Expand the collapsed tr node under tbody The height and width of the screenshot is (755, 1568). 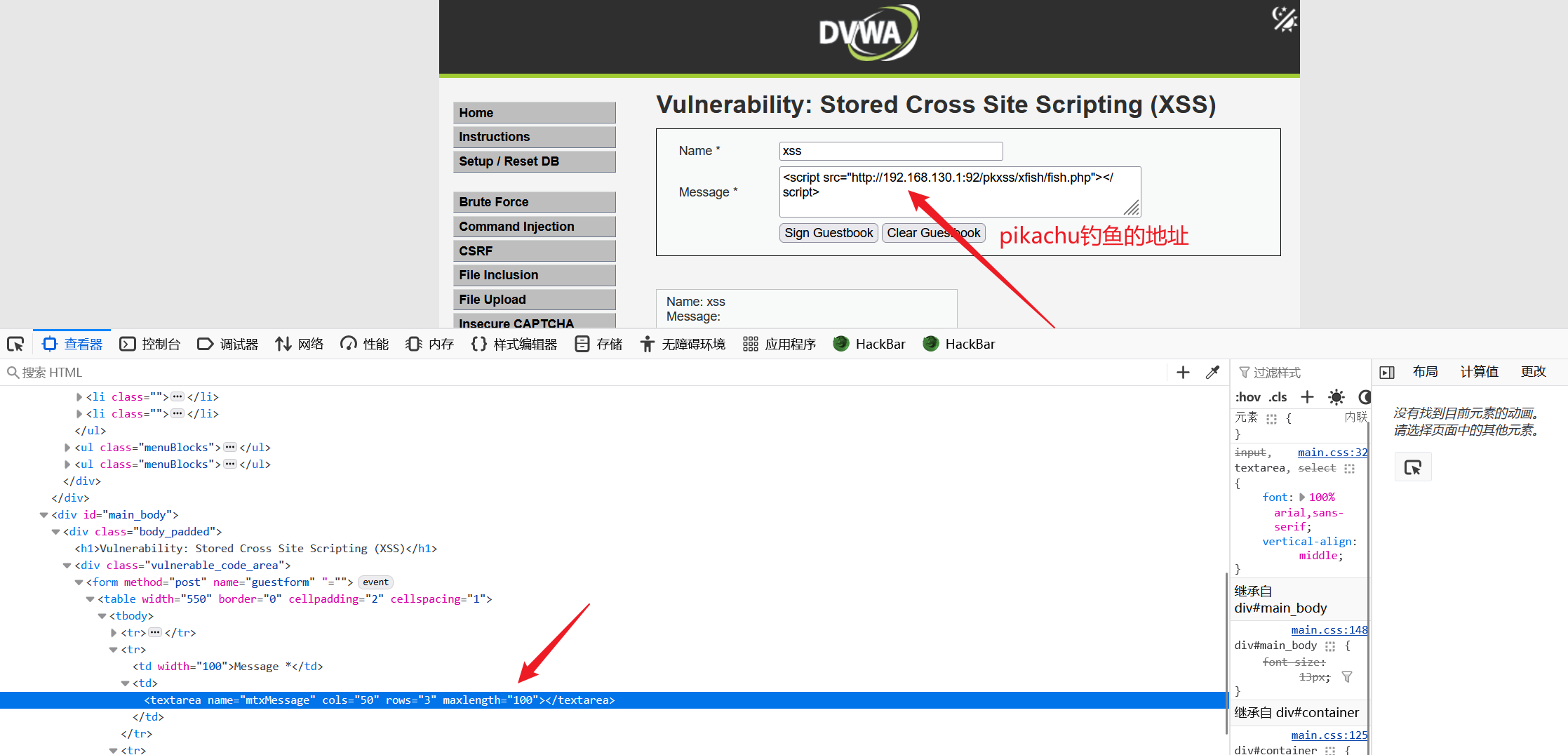click(x=114, y=633)
